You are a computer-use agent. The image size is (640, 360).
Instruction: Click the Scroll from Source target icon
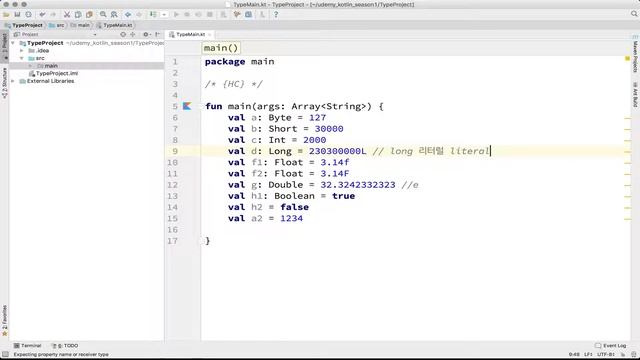point(123,35)
